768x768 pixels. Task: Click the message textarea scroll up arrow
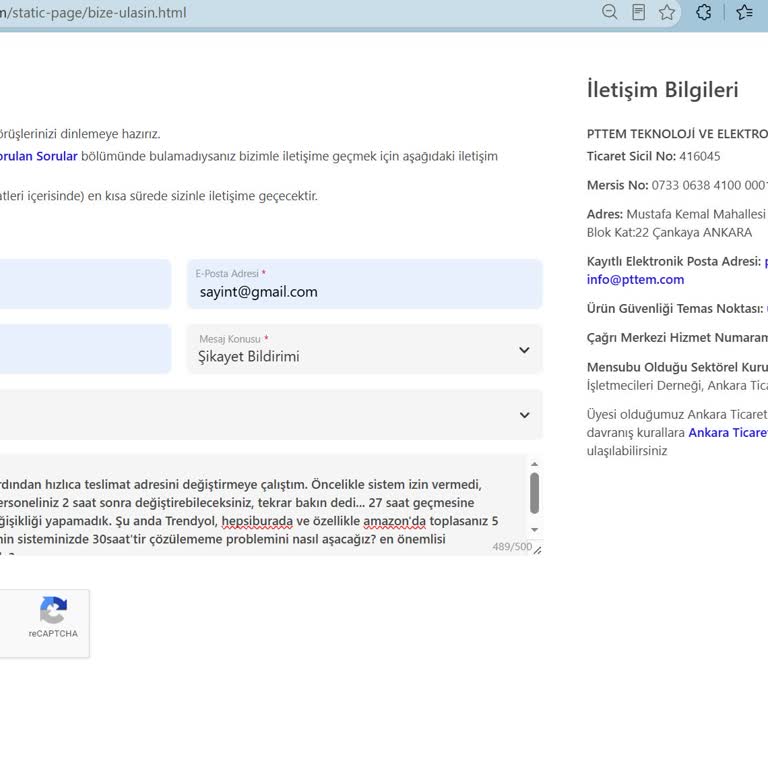pos(534,464)
